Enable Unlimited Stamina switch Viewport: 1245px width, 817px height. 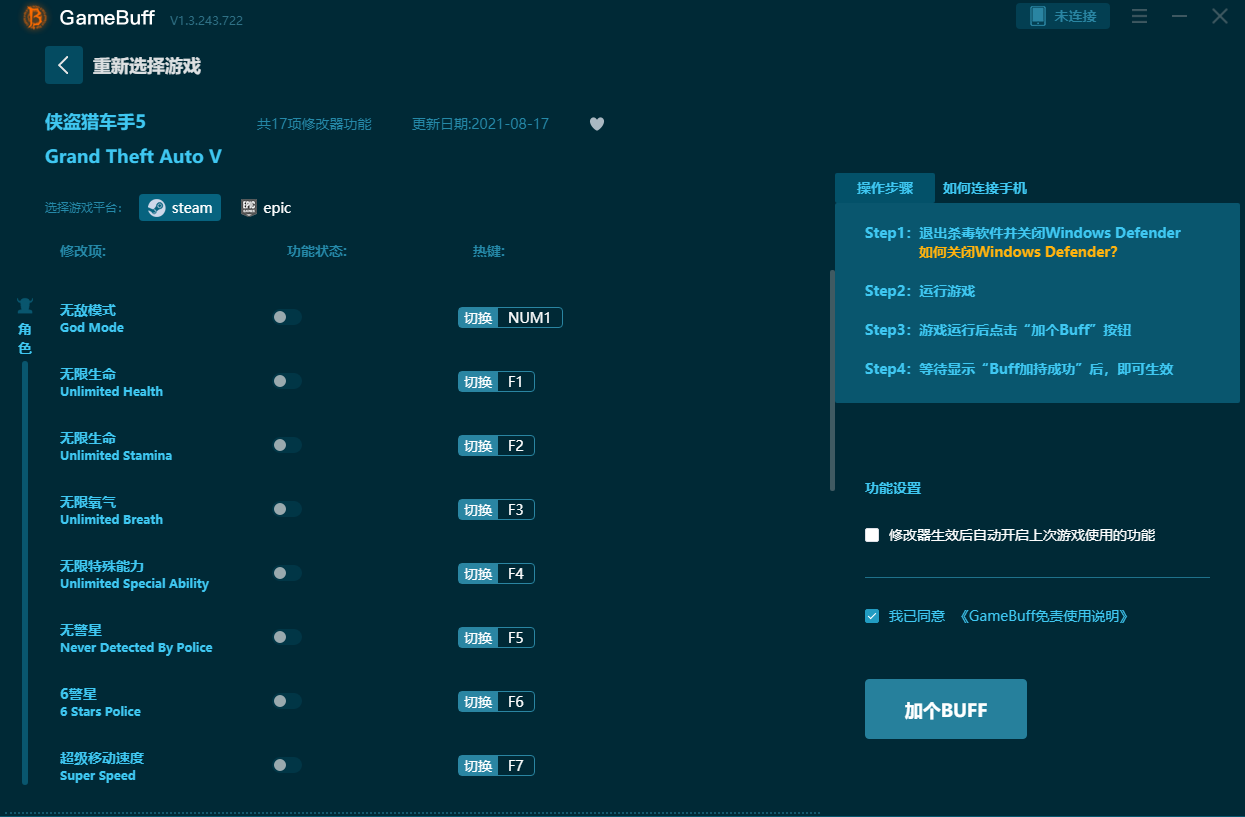pyautogui.click(x=287, y=445)
